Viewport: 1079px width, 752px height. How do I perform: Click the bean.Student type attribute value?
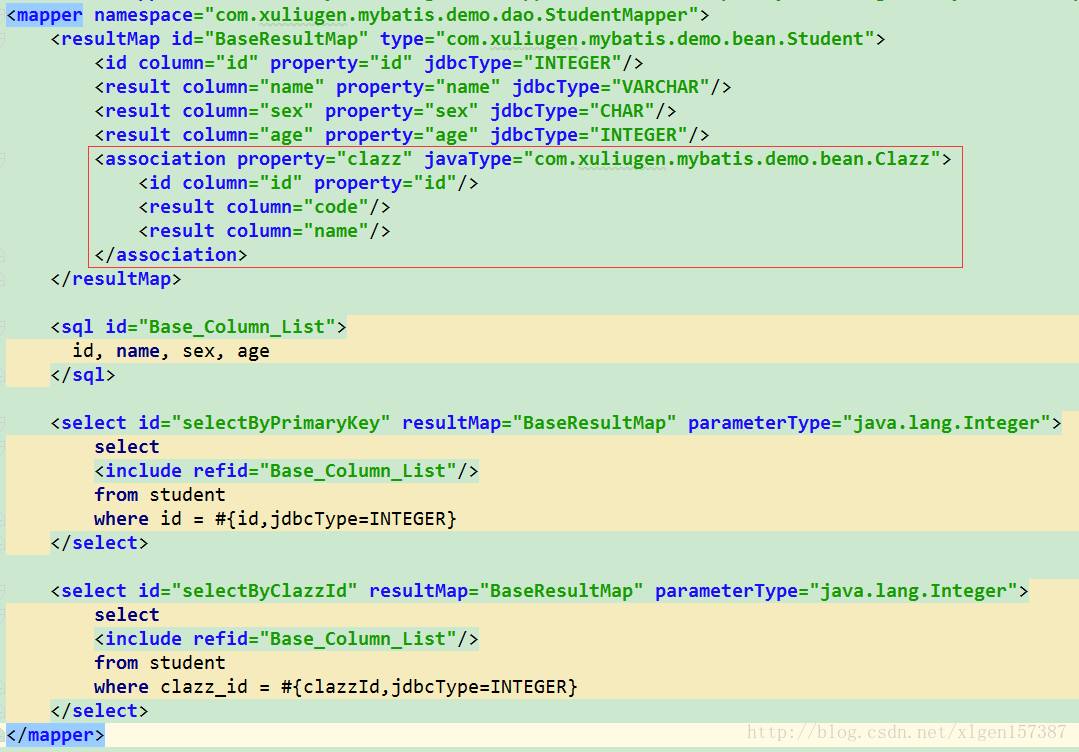click(x=654, y=39)
